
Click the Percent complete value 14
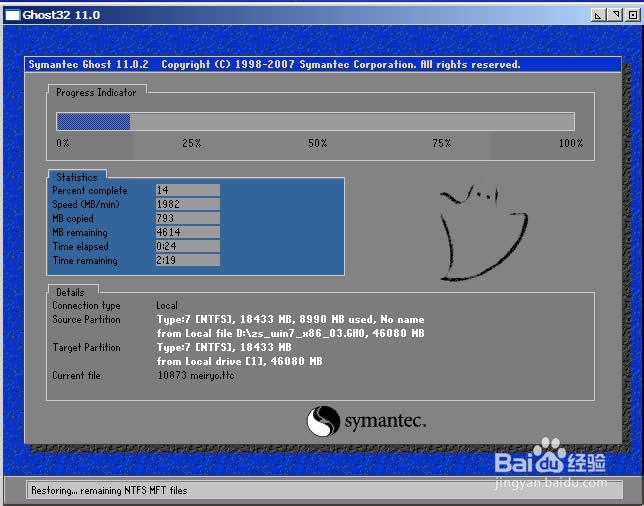[188, 190]
